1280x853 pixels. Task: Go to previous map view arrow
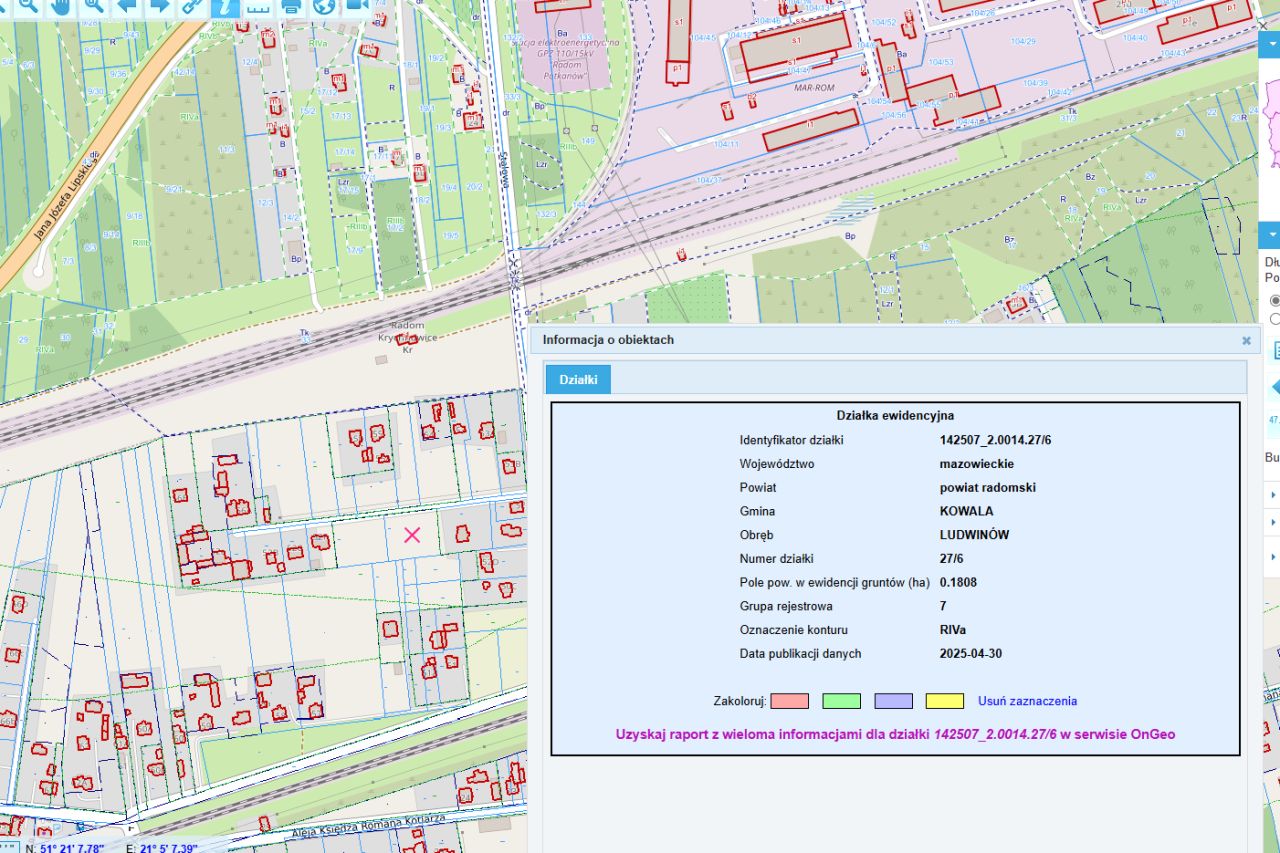127,5
